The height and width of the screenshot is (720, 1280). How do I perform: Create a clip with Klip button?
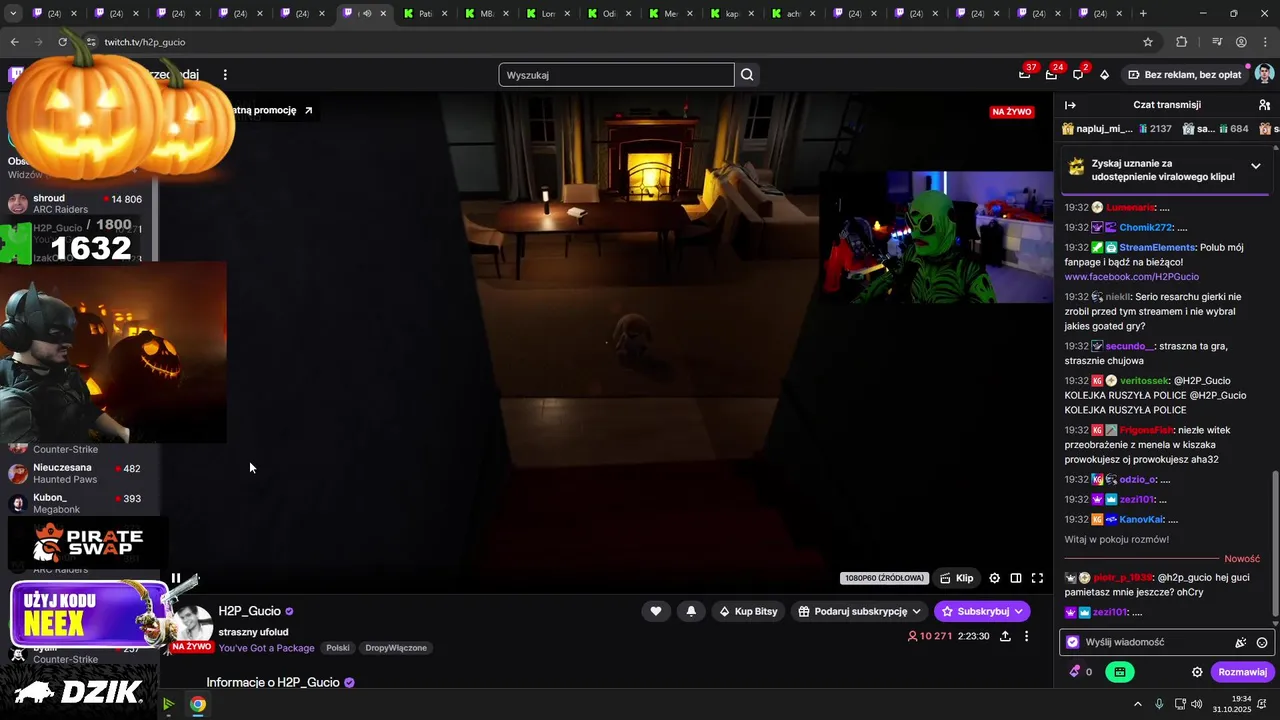(x=957, y=578)
